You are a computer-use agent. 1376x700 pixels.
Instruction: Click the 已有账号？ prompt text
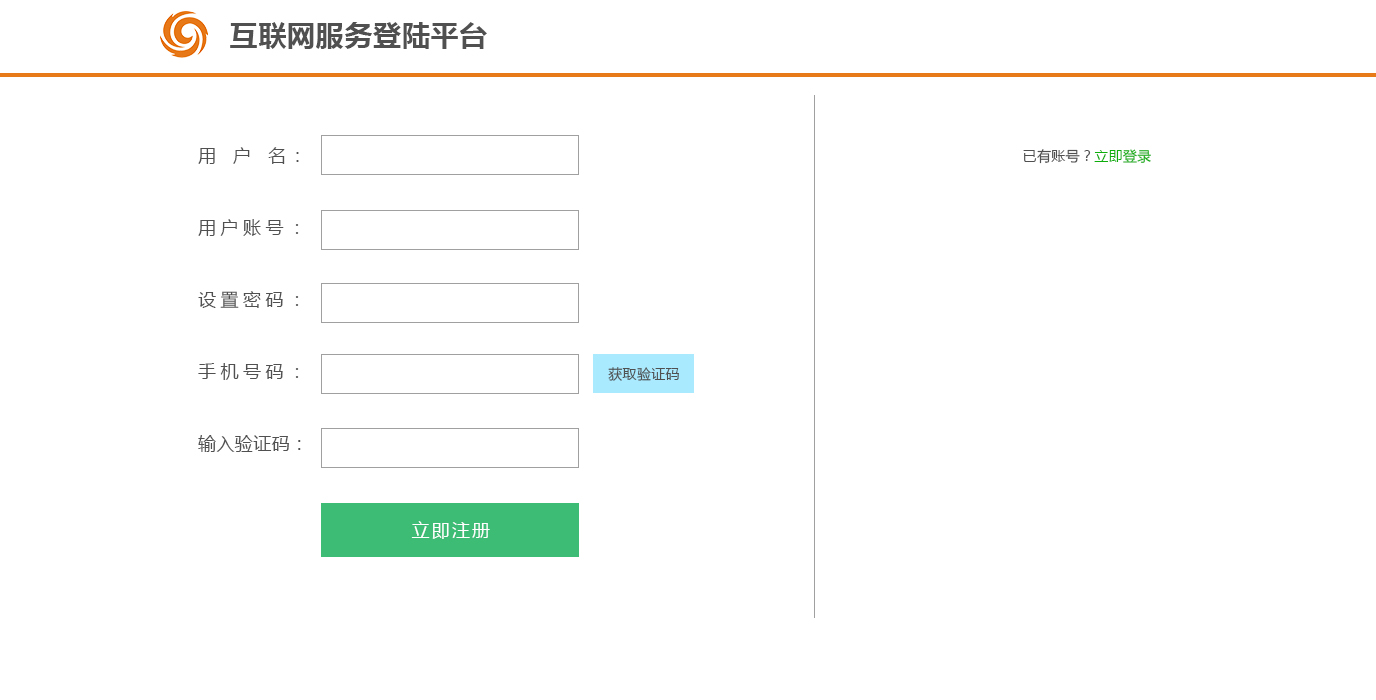pyautogui.click(x=1057, y=157)
